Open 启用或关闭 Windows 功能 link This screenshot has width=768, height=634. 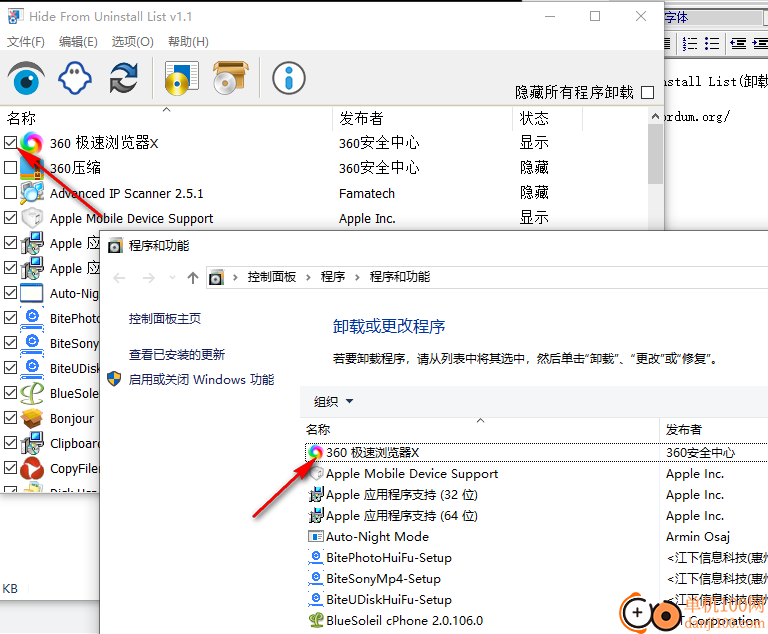[x=201, y=380]
